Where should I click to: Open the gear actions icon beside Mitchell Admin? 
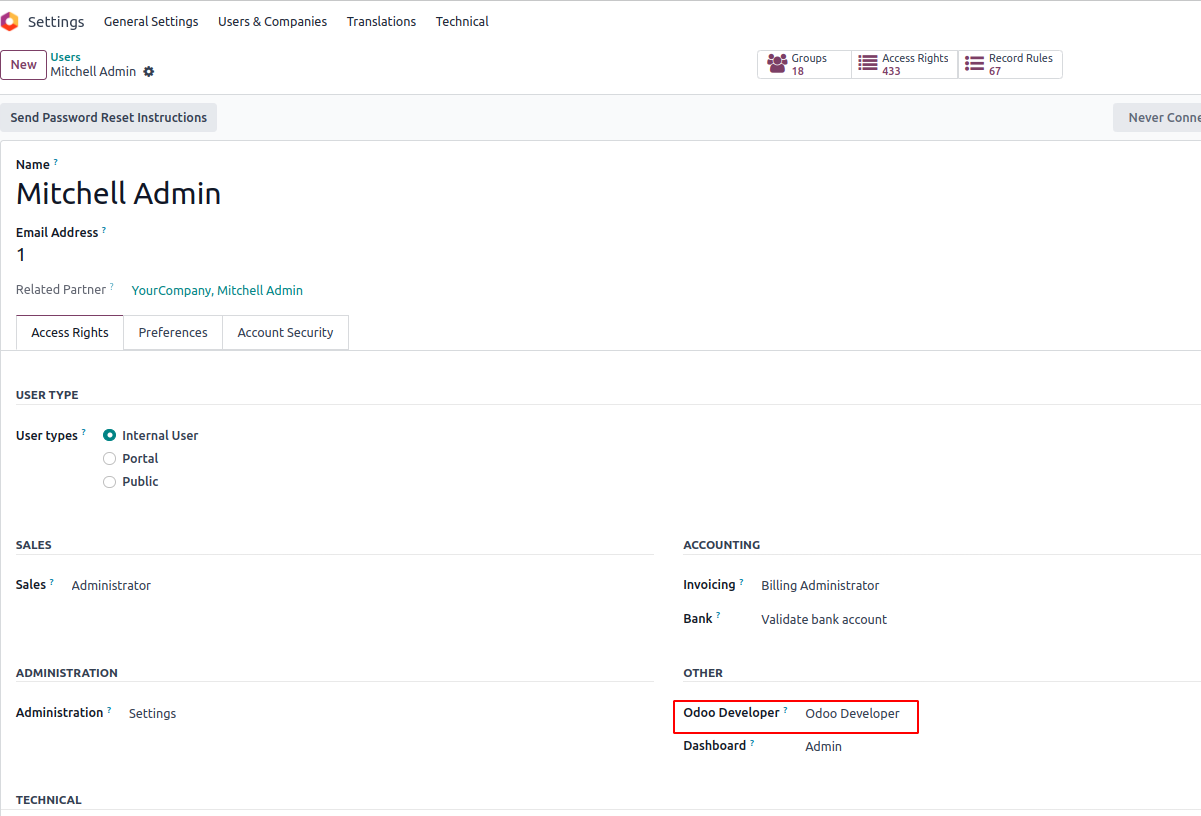[149, 72]
